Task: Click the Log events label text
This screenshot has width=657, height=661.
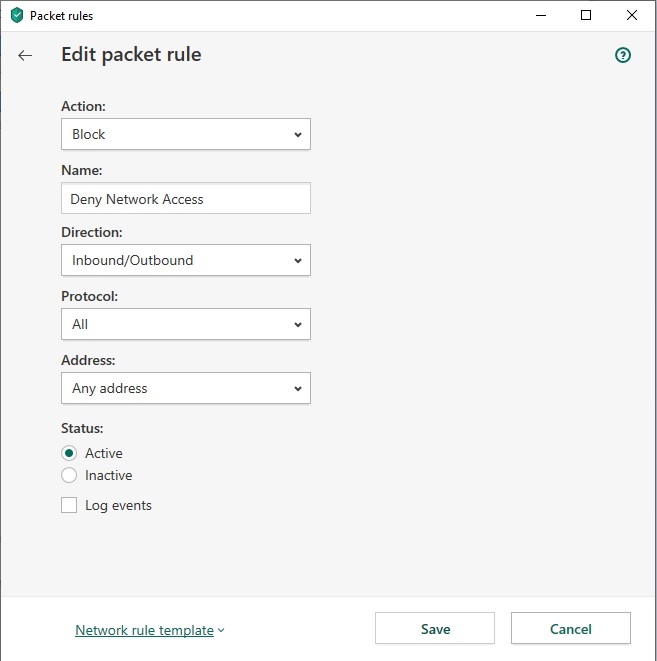Action: pyautogui.click(x=118, y=505)
